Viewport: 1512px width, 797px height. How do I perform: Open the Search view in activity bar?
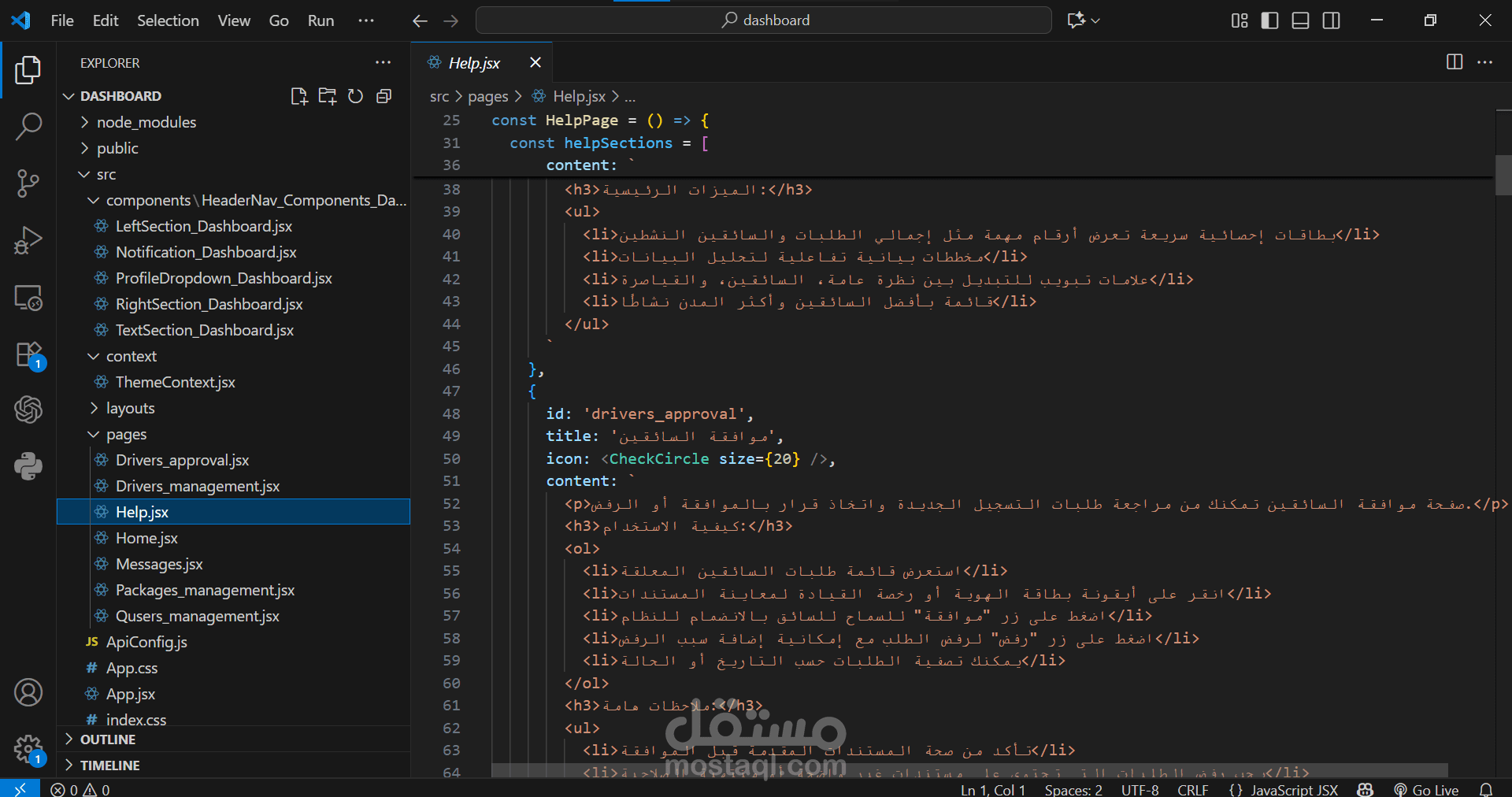[28, 126]
